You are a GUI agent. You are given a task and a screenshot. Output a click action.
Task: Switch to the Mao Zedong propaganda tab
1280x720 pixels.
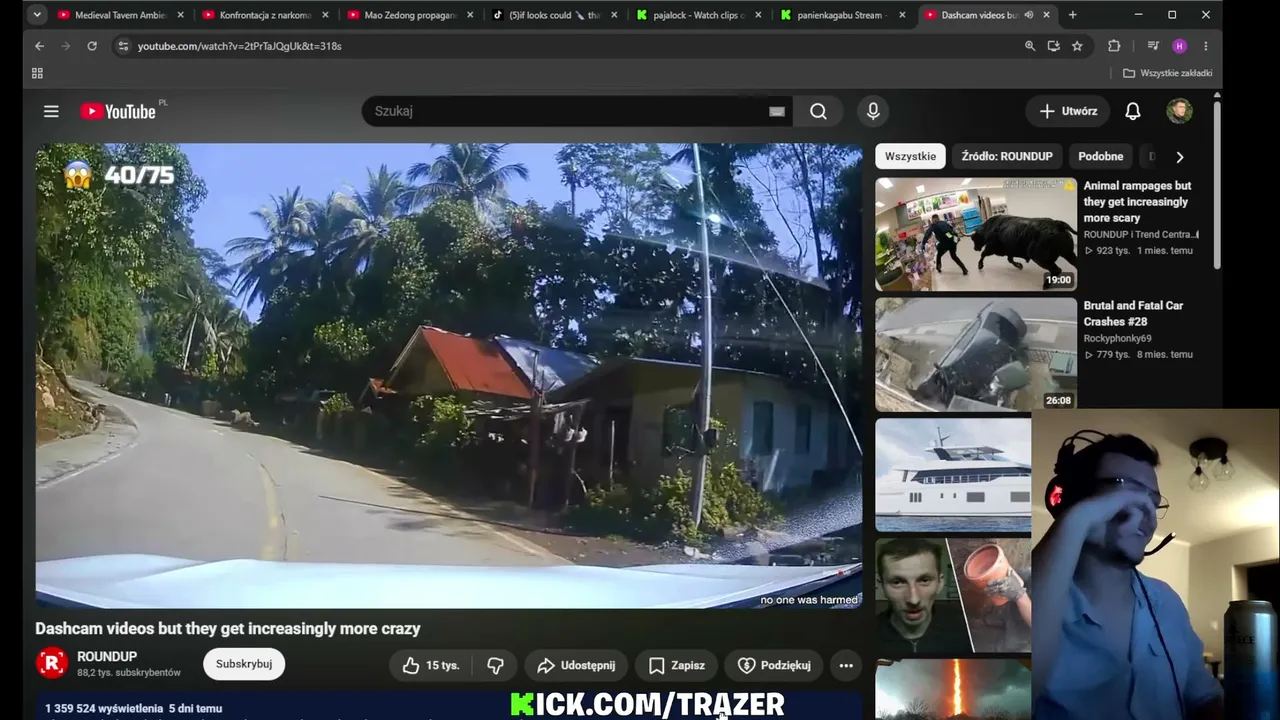(410, 15)
